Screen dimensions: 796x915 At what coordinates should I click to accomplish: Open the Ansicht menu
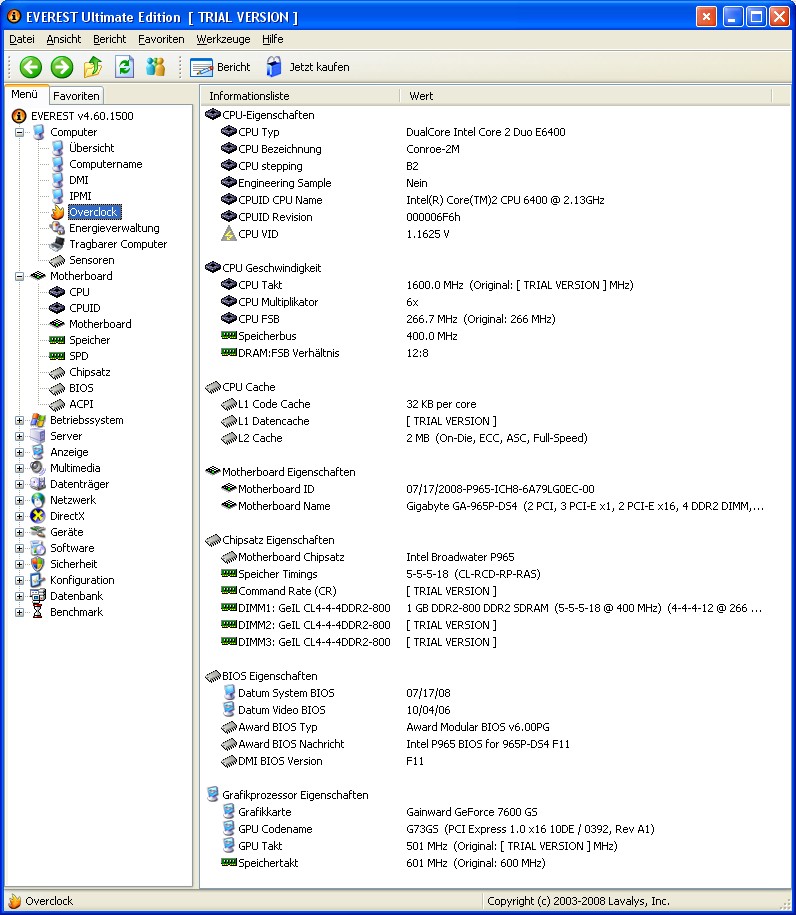click(64, 39)
